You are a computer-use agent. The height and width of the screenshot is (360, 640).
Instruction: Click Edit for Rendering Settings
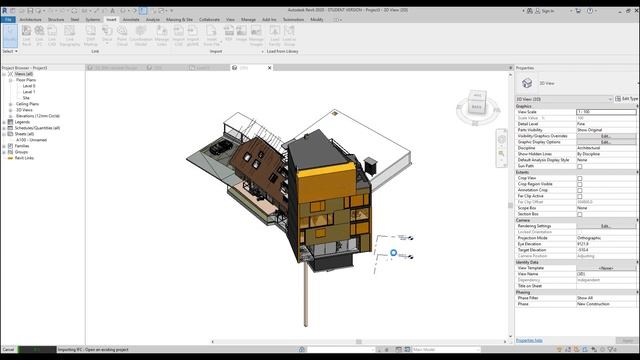[606, 226]
